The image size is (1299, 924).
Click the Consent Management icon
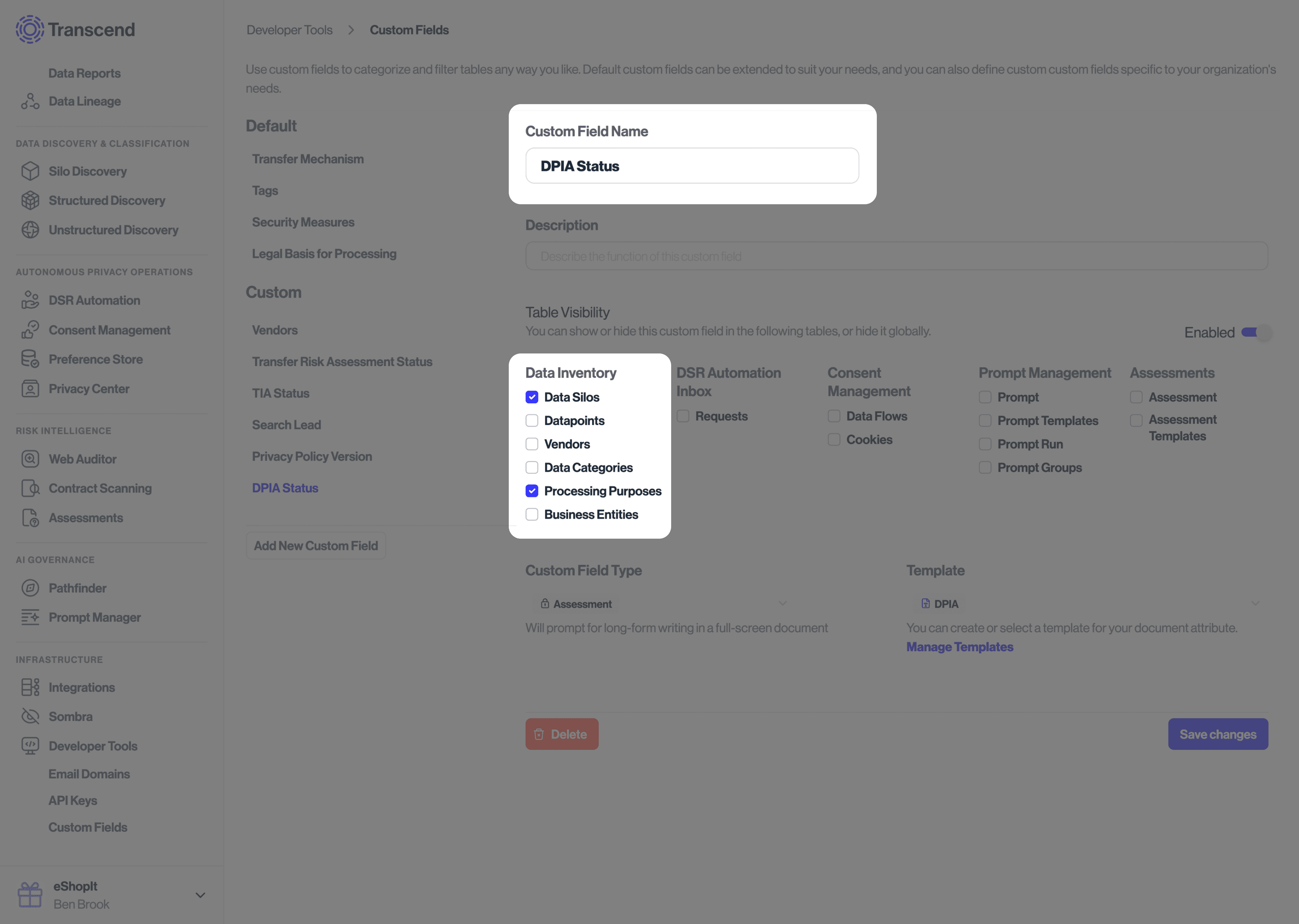(x=30, y=330)
